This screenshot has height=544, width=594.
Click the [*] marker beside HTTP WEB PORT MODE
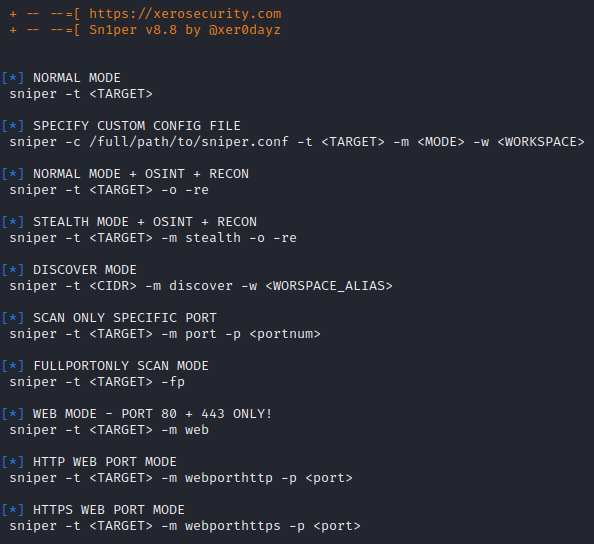point(13,462)
